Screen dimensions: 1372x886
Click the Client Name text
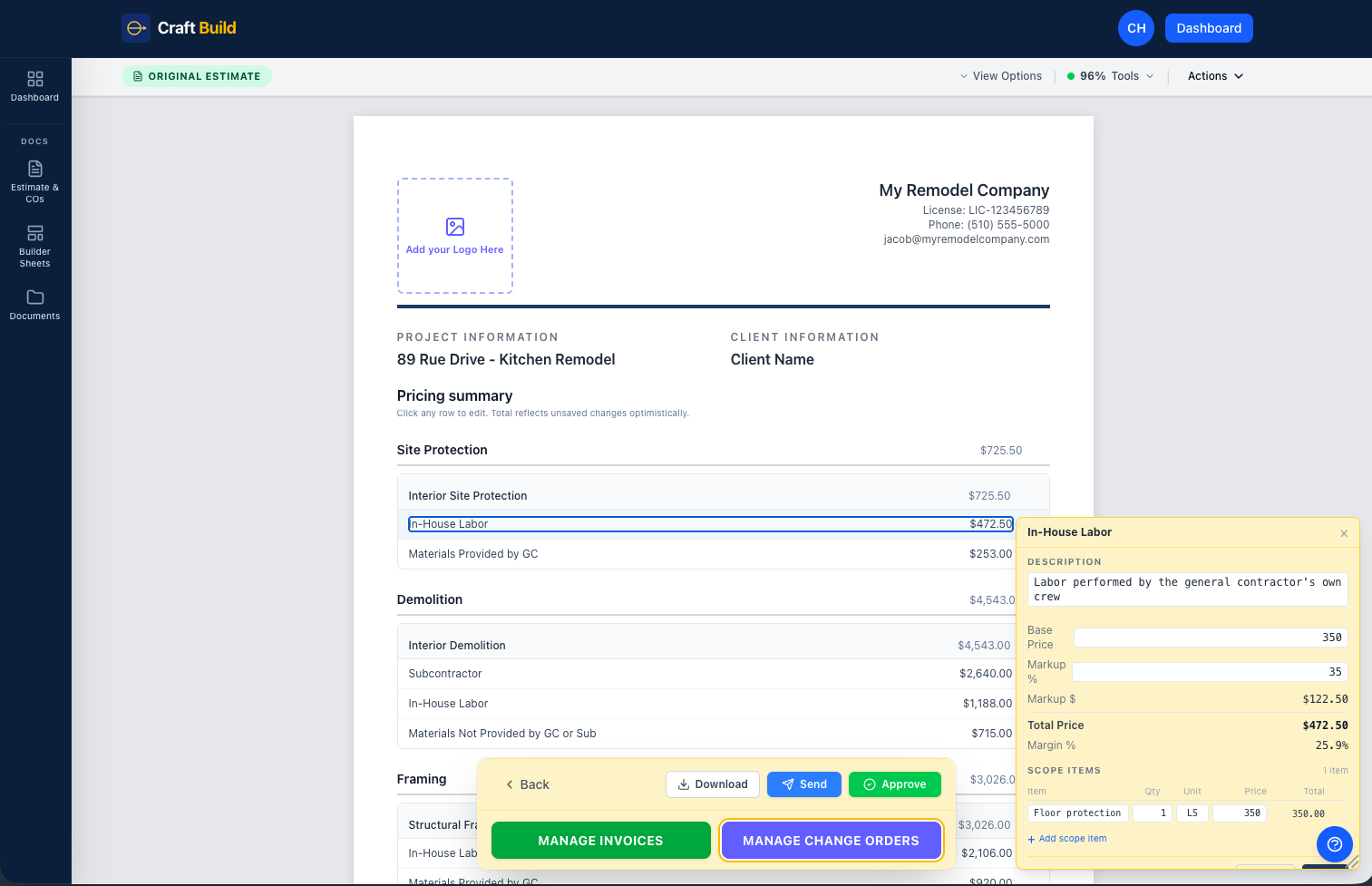[773, 359]
